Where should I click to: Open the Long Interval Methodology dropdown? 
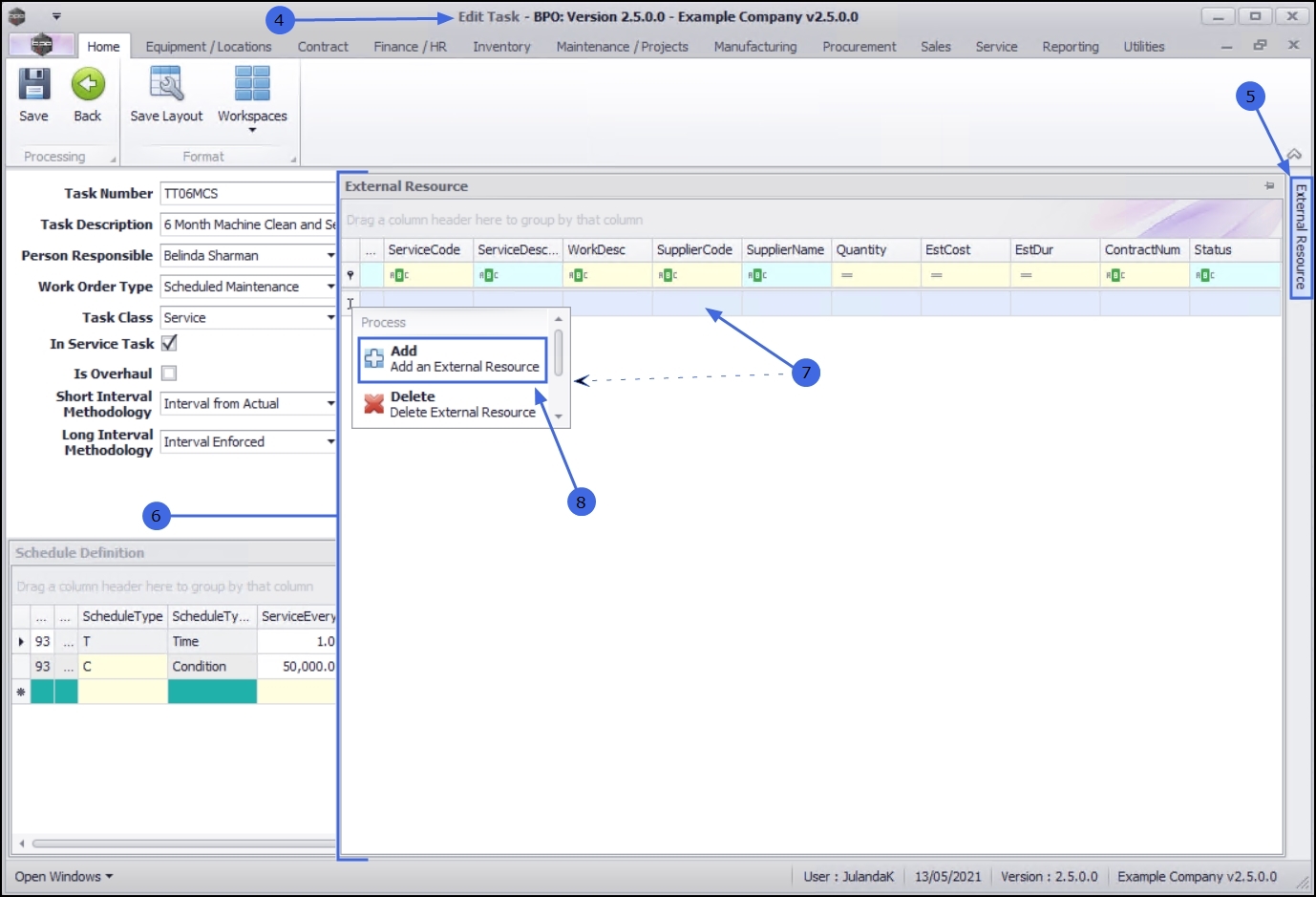pos(330,442)
